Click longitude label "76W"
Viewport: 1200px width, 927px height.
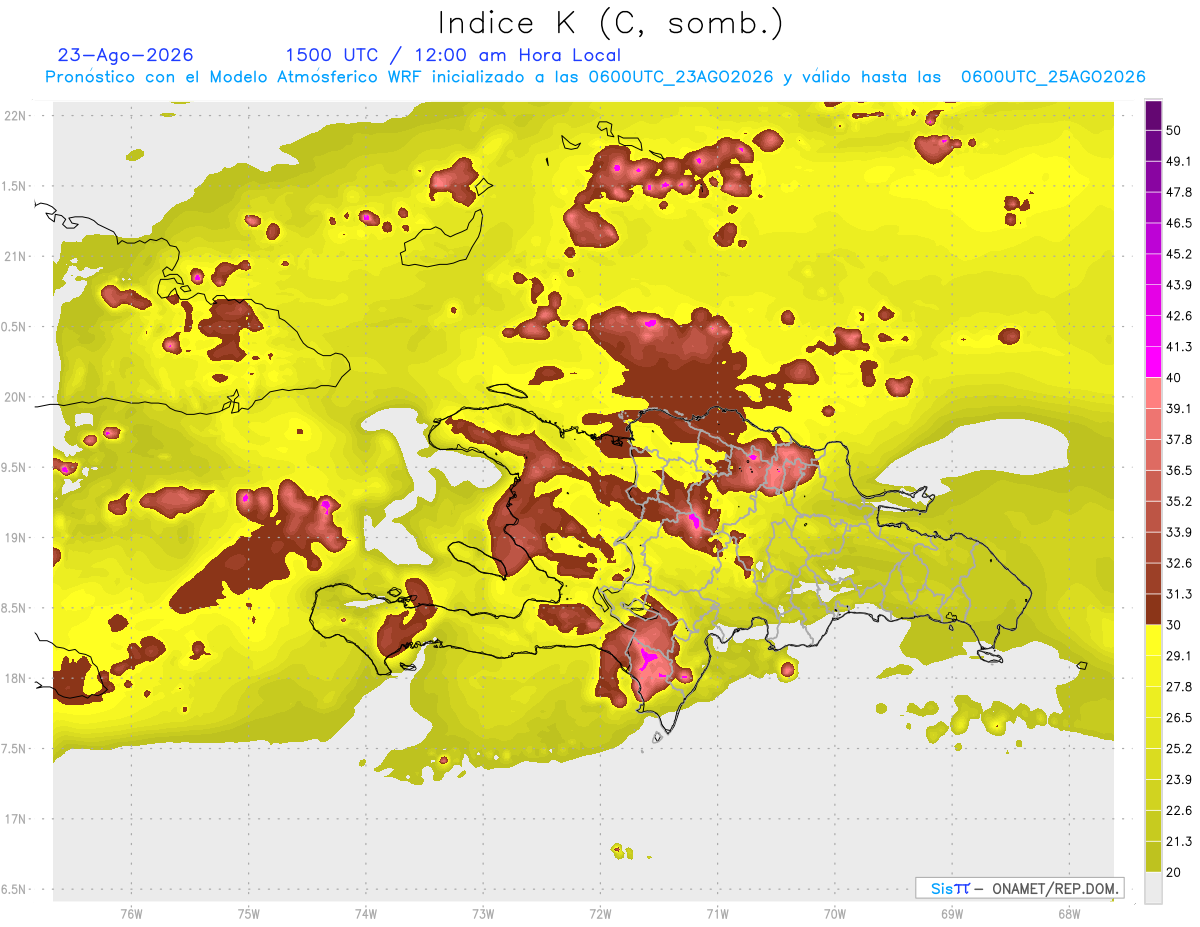(131, 914)
